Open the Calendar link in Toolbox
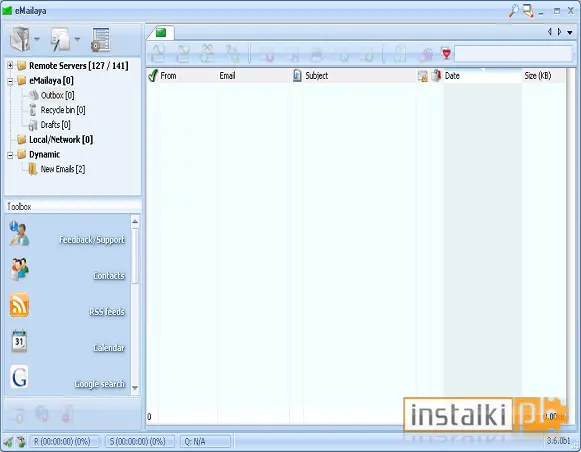The height and width of the screenshot is (452, 581). [109, 348]
